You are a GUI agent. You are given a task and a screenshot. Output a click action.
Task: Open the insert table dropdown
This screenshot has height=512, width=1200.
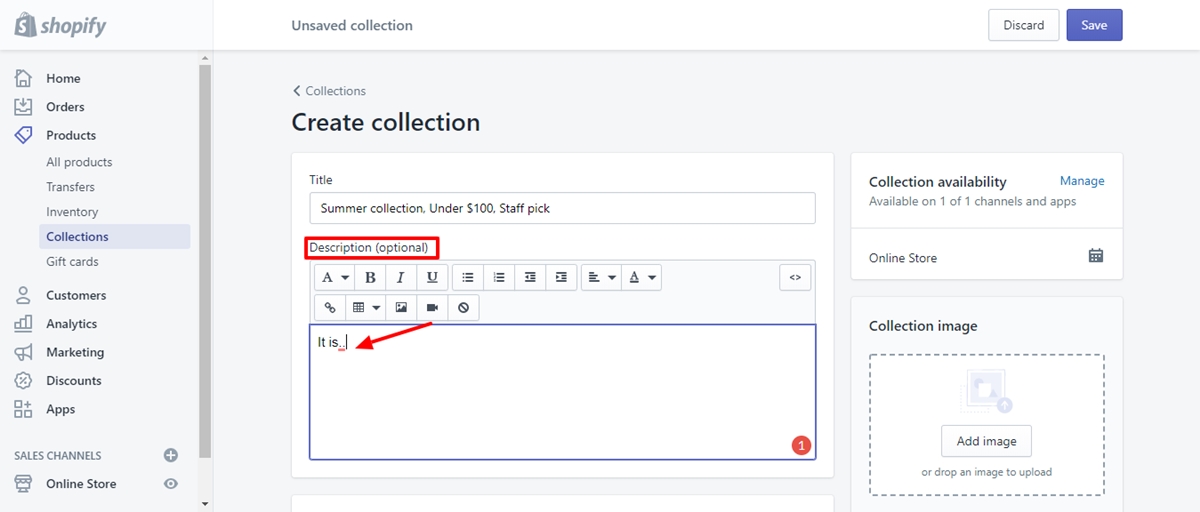tap(366, 308)
